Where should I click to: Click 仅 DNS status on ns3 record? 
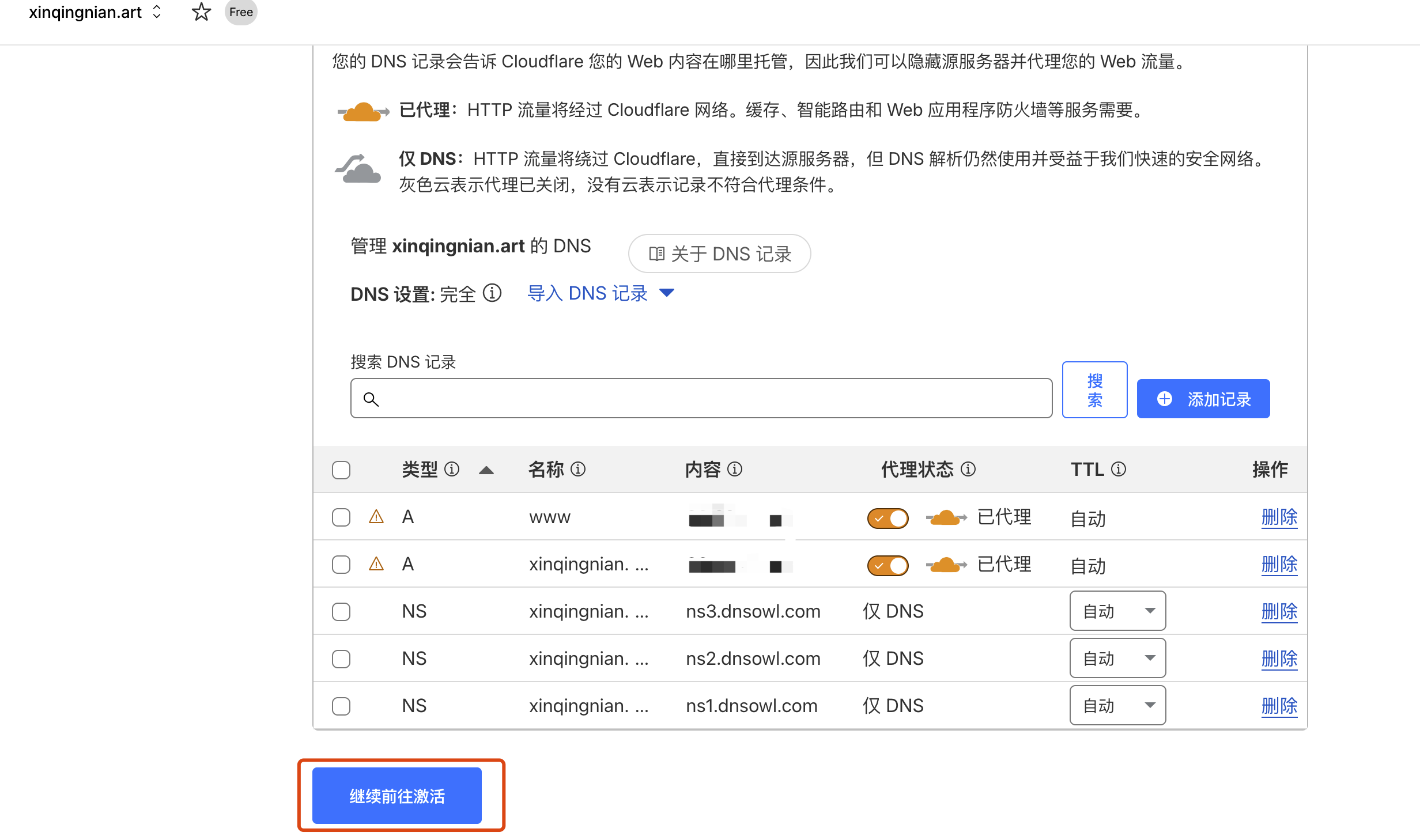pyautogui.click(x=893, y=611)
